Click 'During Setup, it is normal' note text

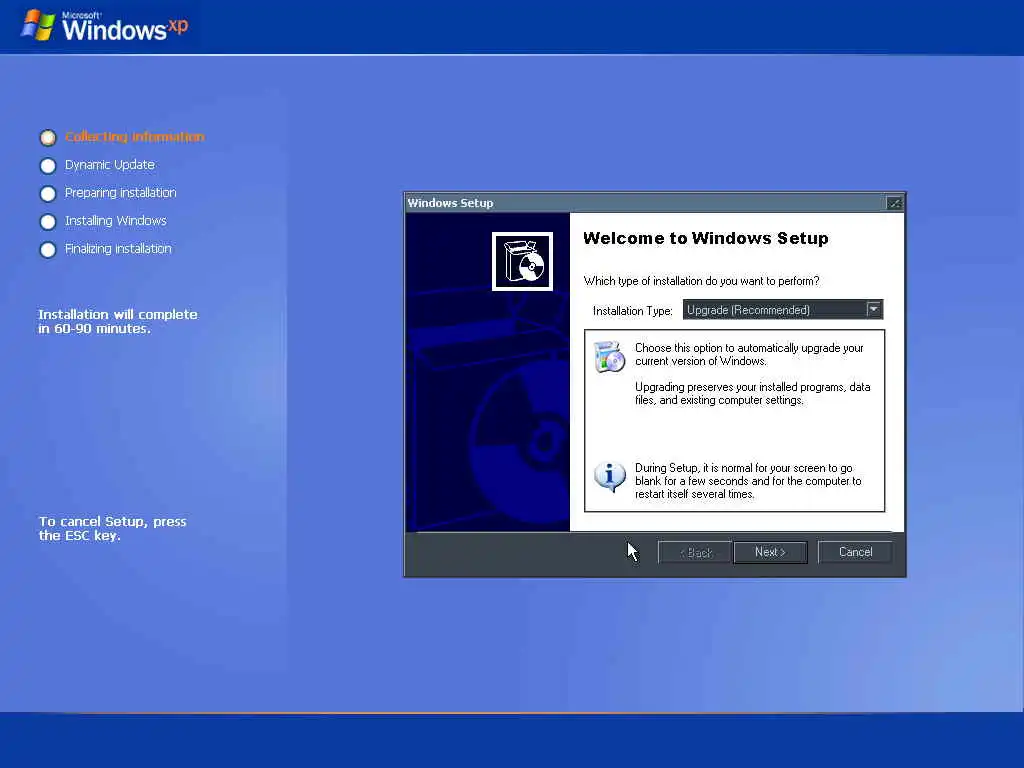pyautogui.click(x=748, y=481)
